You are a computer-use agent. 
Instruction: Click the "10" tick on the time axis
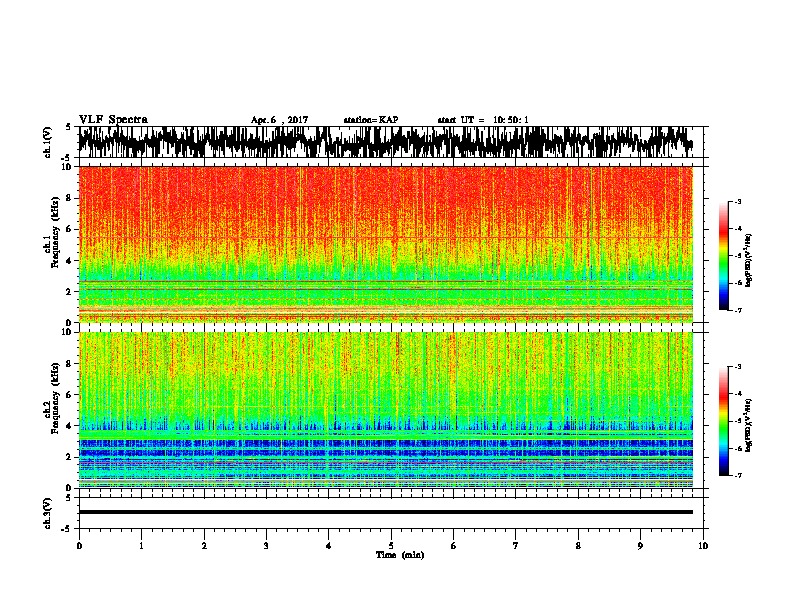pos(703,545)
